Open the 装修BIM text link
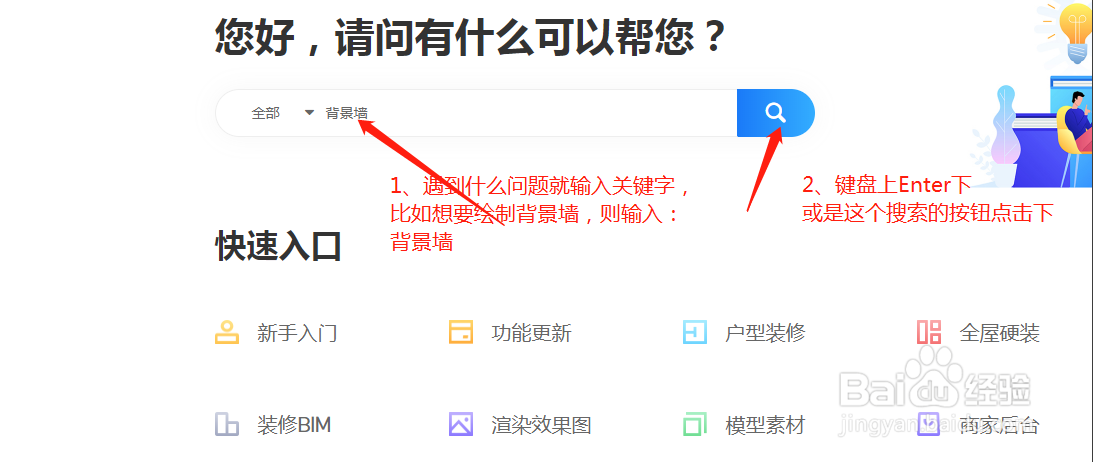 (293, 425)
